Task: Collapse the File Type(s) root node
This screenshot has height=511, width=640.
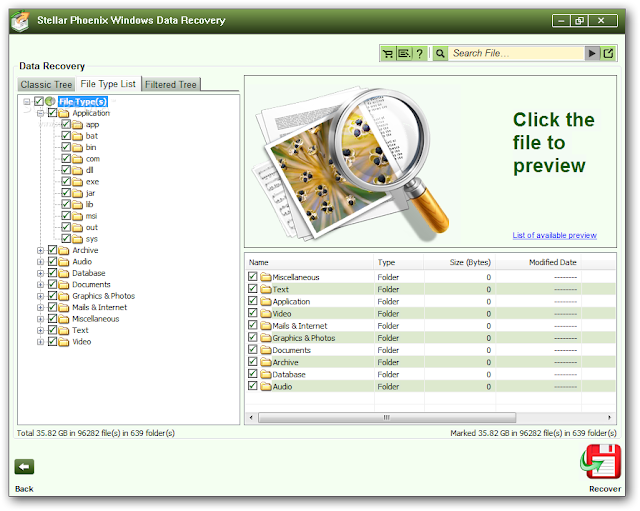Action: click(x=27, y=102)
